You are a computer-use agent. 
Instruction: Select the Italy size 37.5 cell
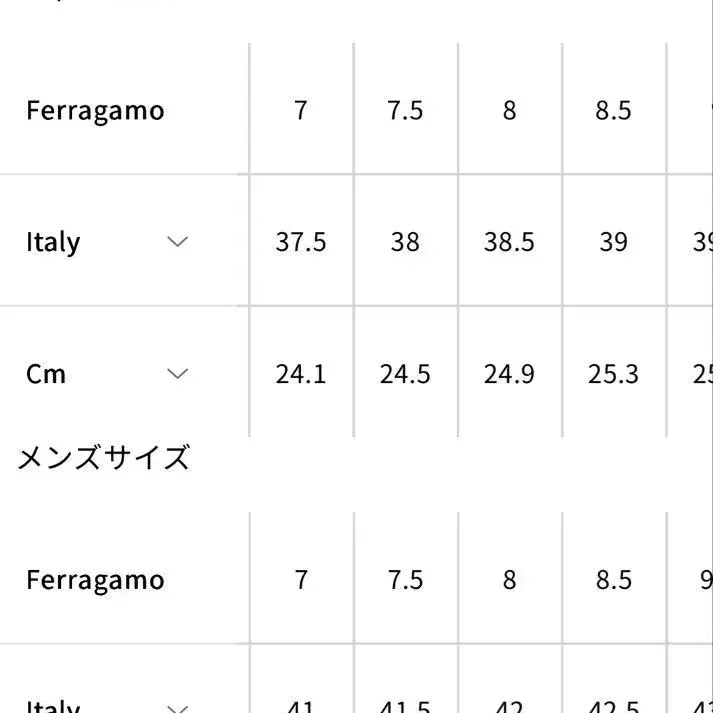click(x=301, y=242)
